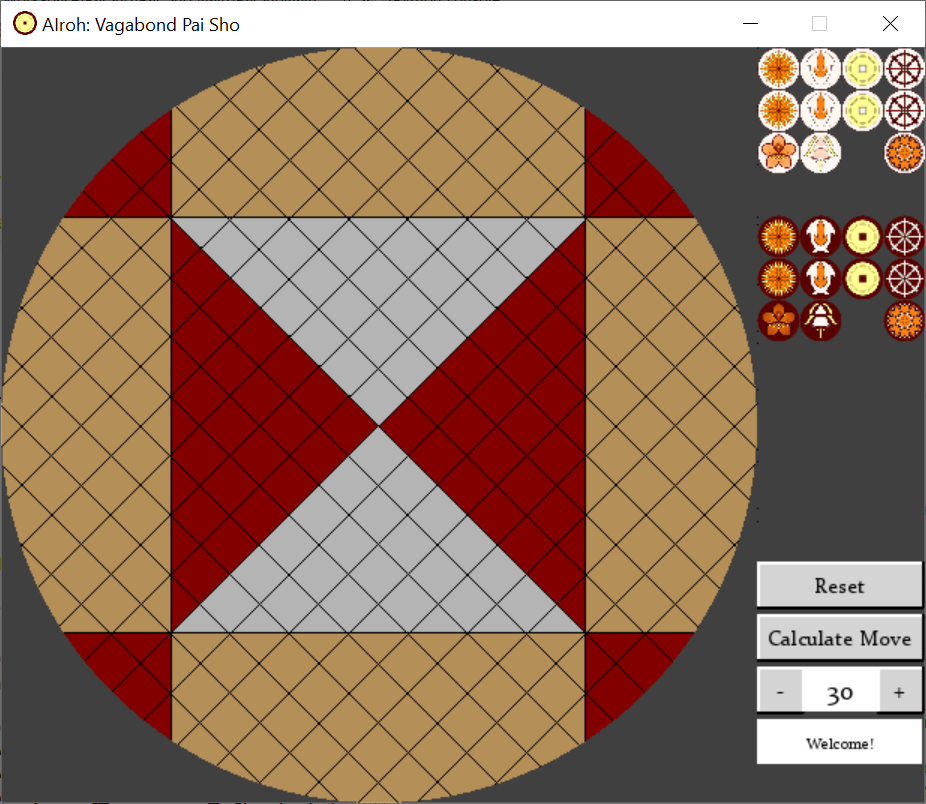
Task: Choose the dark coin tile in the upper dark row
Action: click(x=862, y=236)
